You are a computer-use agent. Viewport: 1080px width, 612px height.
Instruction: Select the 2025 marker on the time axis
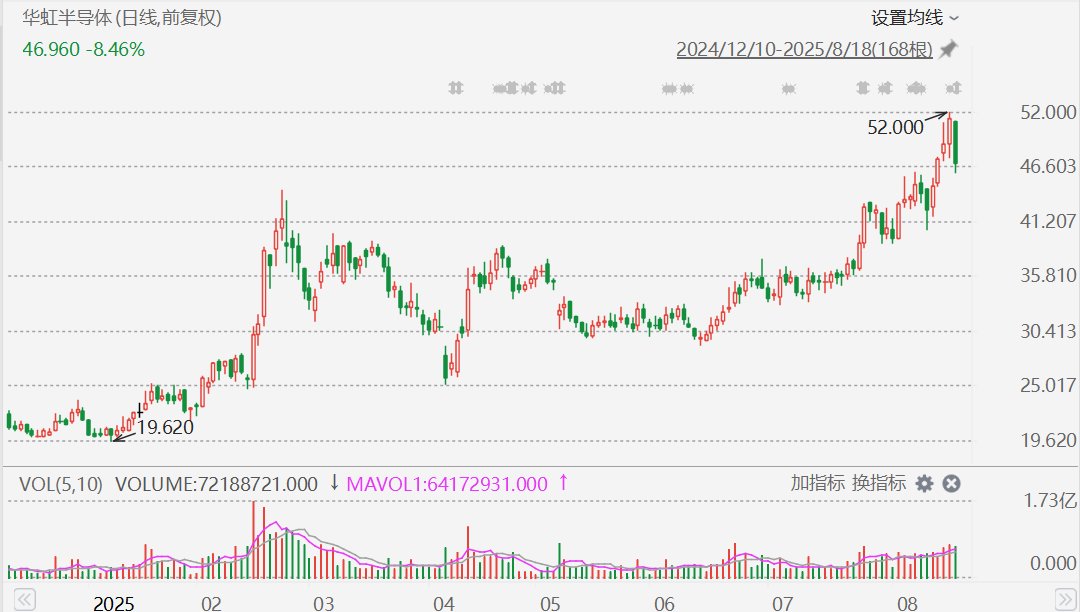[x=114, y=603]
